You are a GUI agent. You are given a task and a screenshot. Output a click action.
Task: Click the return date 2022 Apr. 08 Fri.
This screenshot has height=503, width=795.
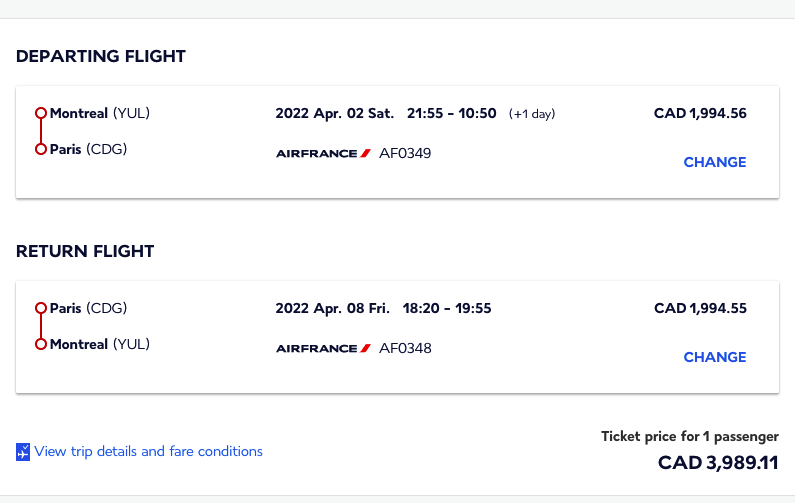pos(332,309)
